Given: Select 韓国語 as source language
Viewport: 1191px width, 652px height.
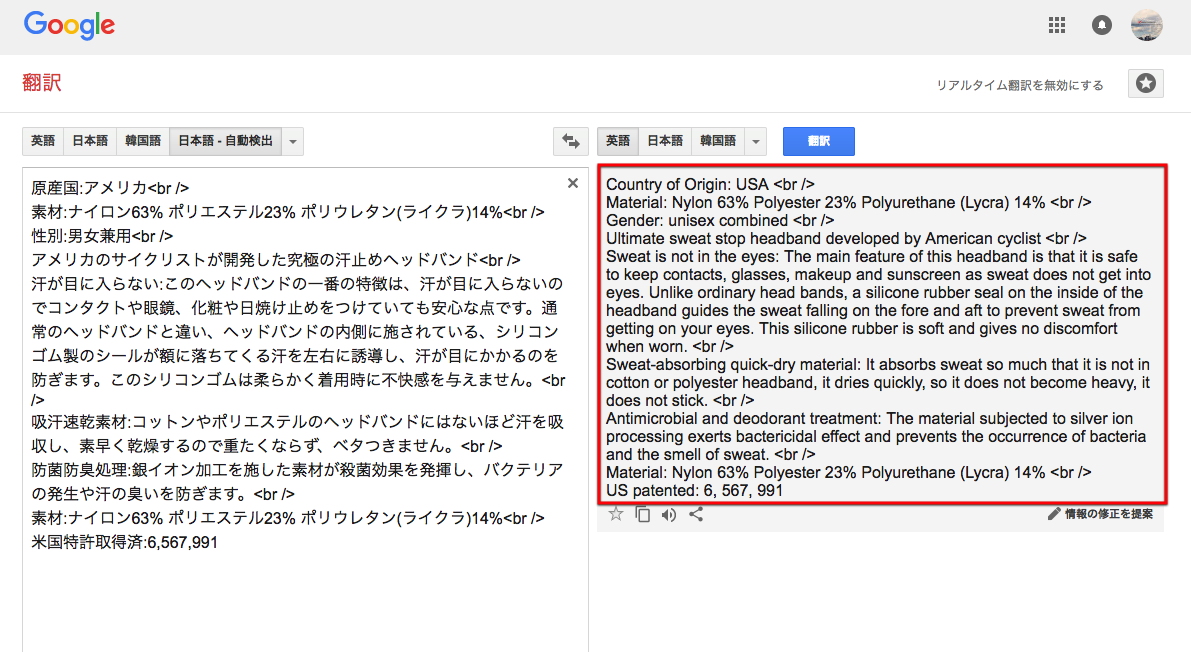Looking at the screenshot, I should [x=142, y=142].
